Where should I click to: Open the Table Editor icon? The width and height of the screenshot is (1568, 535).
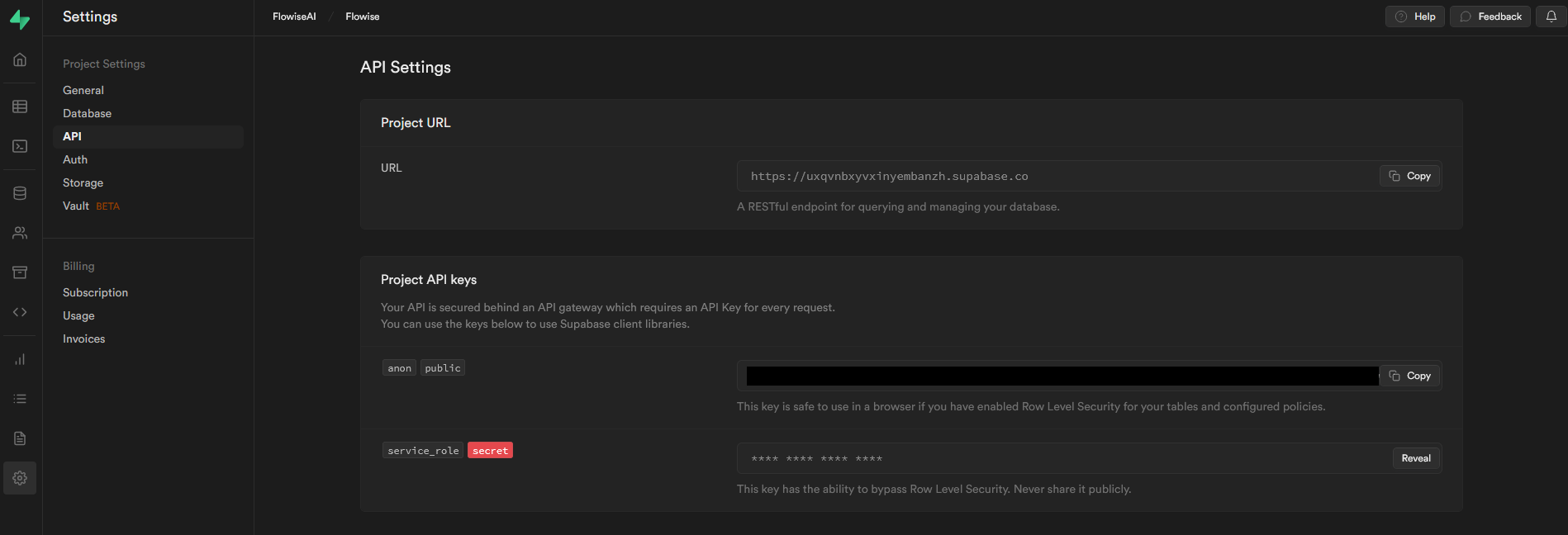coord(20,107)
